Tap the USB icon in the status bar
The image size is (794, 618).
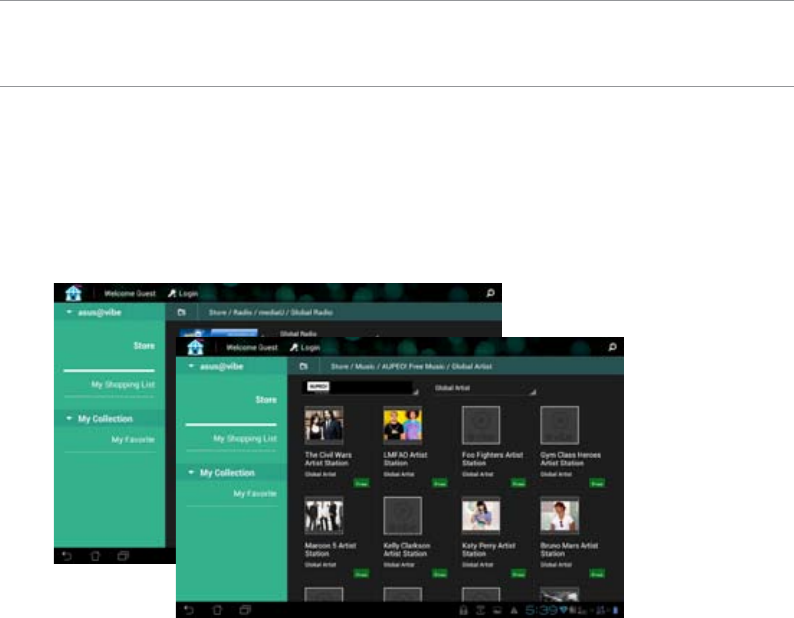pos(480,610)
